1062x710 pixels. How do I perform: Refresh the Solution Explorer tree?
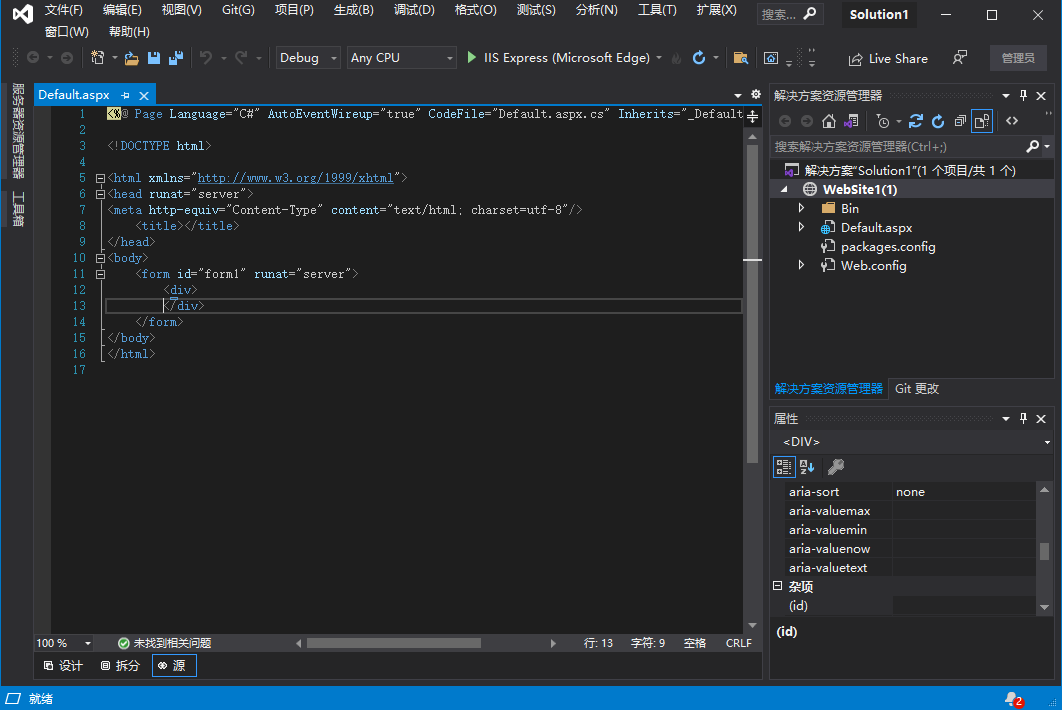pos(938,121)
